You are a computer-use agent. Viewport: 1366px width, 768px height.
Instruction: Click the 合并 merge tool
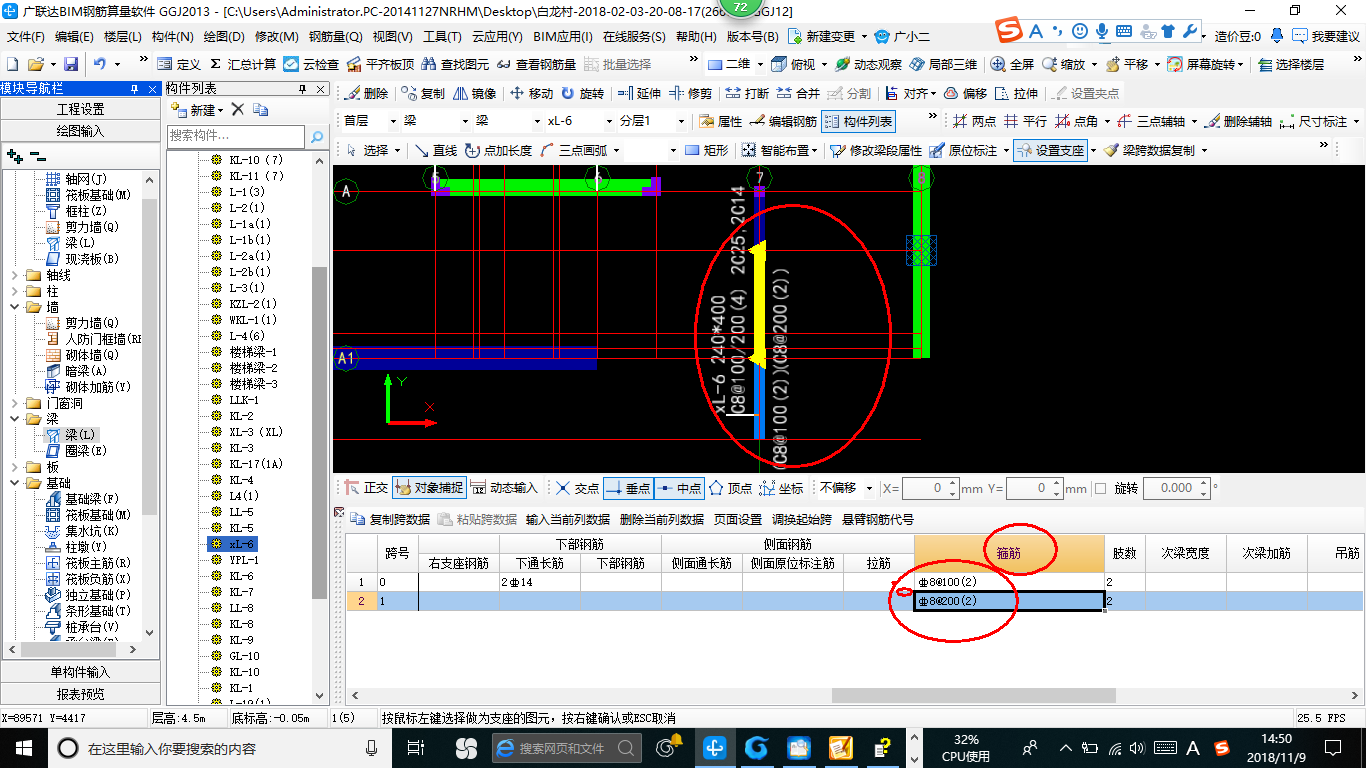[798, 93]
